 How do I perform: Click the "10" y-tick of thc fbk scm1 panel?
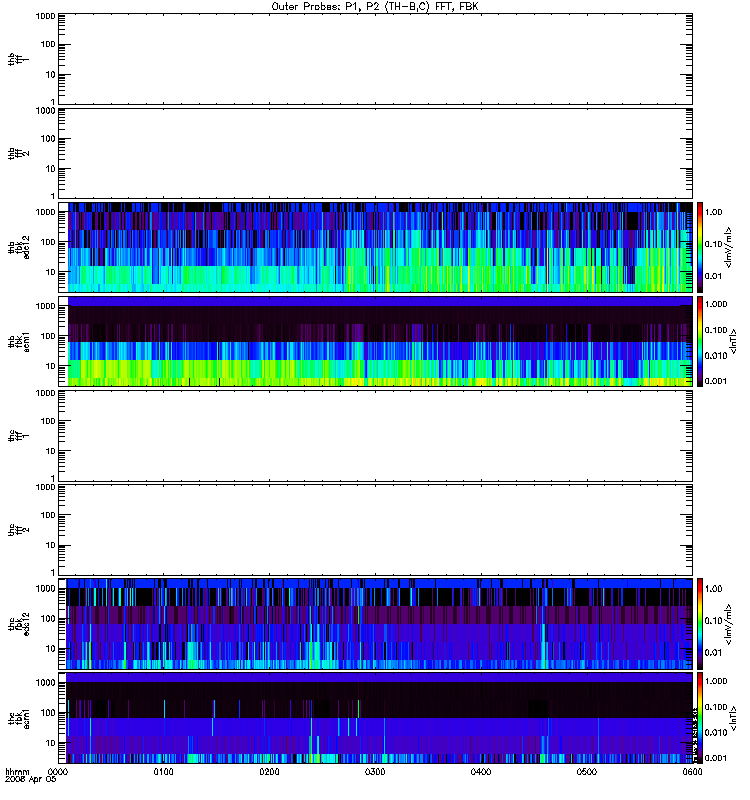50,743
